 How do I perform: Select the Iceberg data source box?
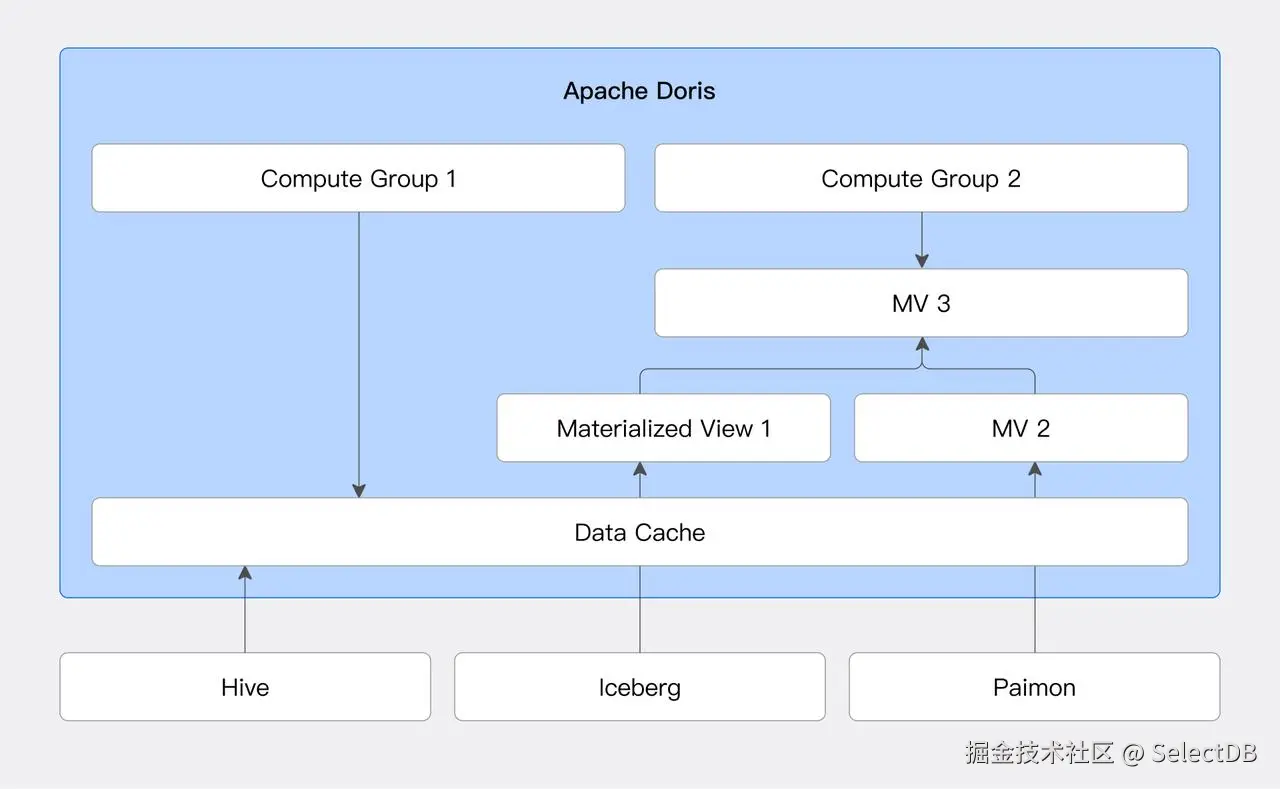(x=639, y=687)
